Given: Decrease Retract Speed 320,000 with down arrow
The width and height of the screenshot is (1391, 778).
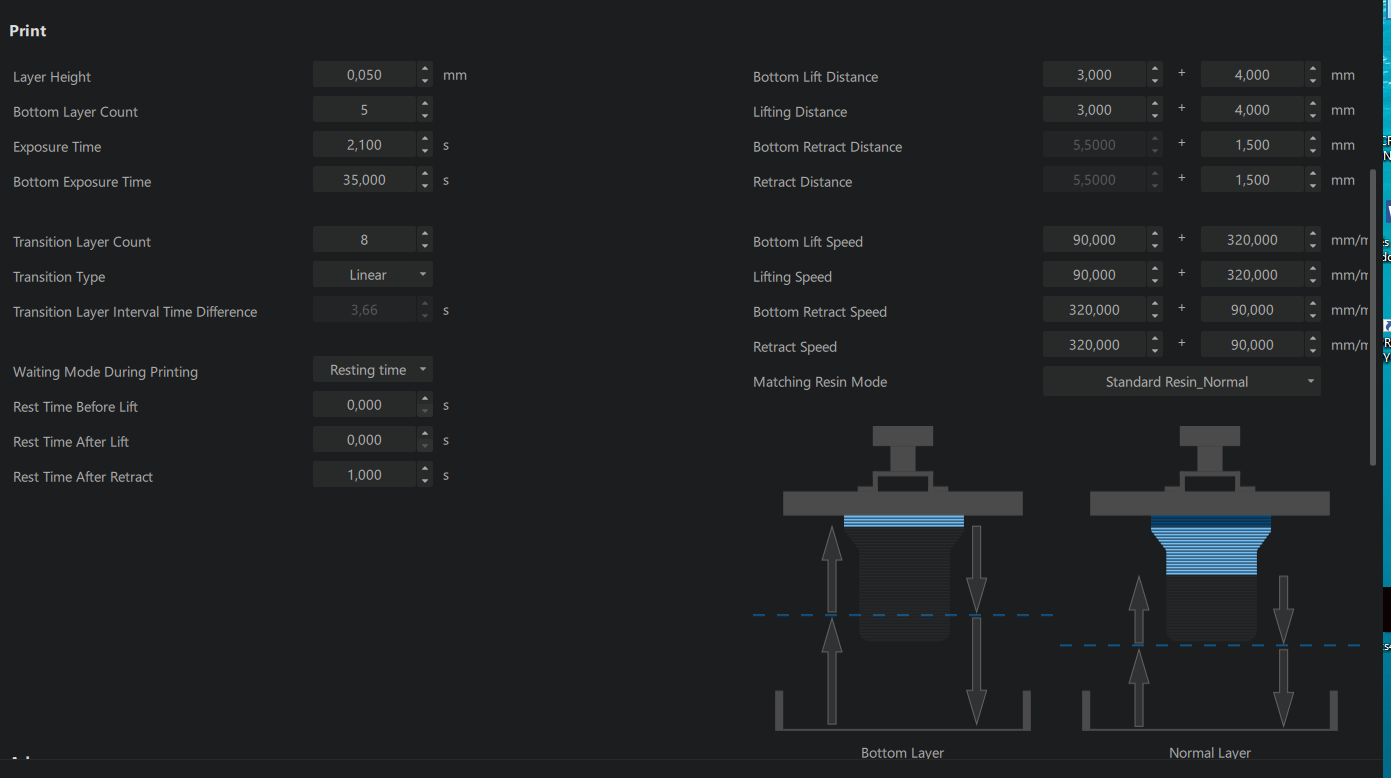Looking at the screenshot, I should (x=1155, y=351).
